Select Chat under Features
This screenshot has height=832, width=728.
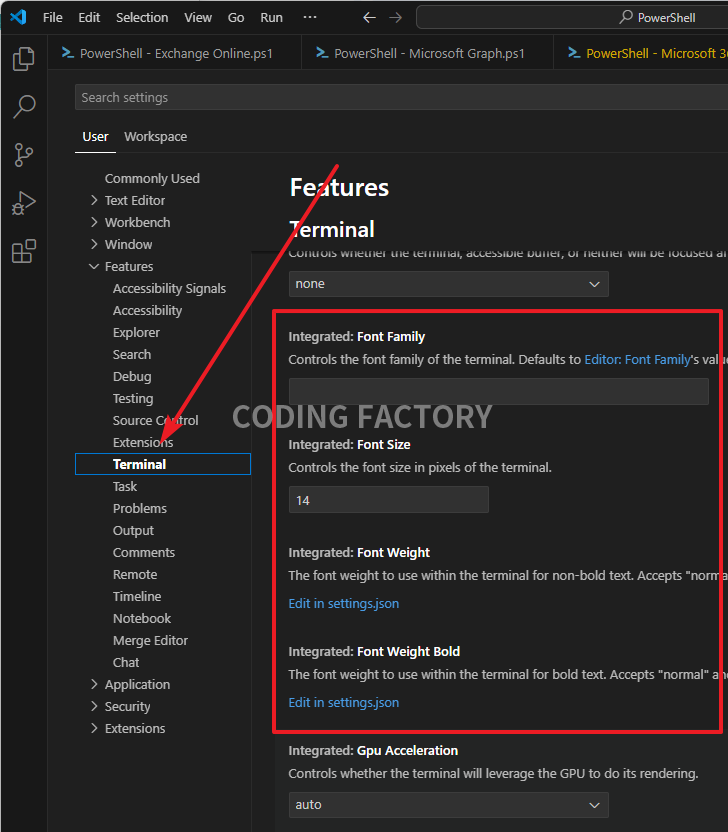click(x=126, y=663)
